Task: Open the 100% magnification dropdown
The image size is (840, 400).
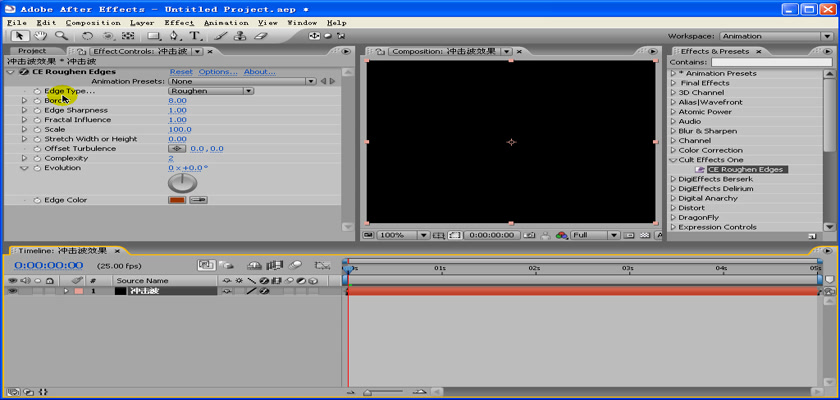Action: 403,235
